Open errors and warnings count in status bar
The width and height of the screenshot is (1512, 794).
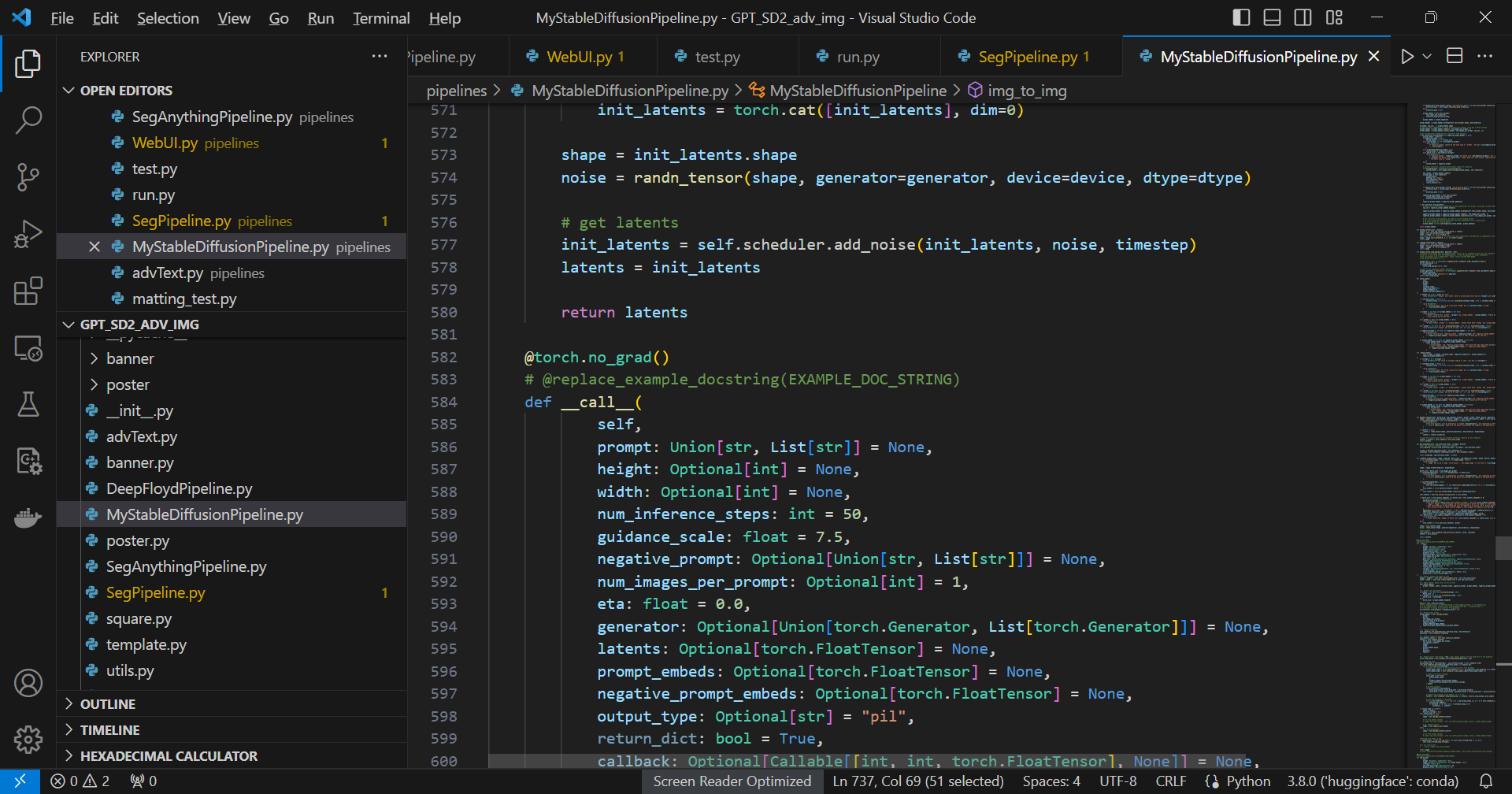pos(80,781)
